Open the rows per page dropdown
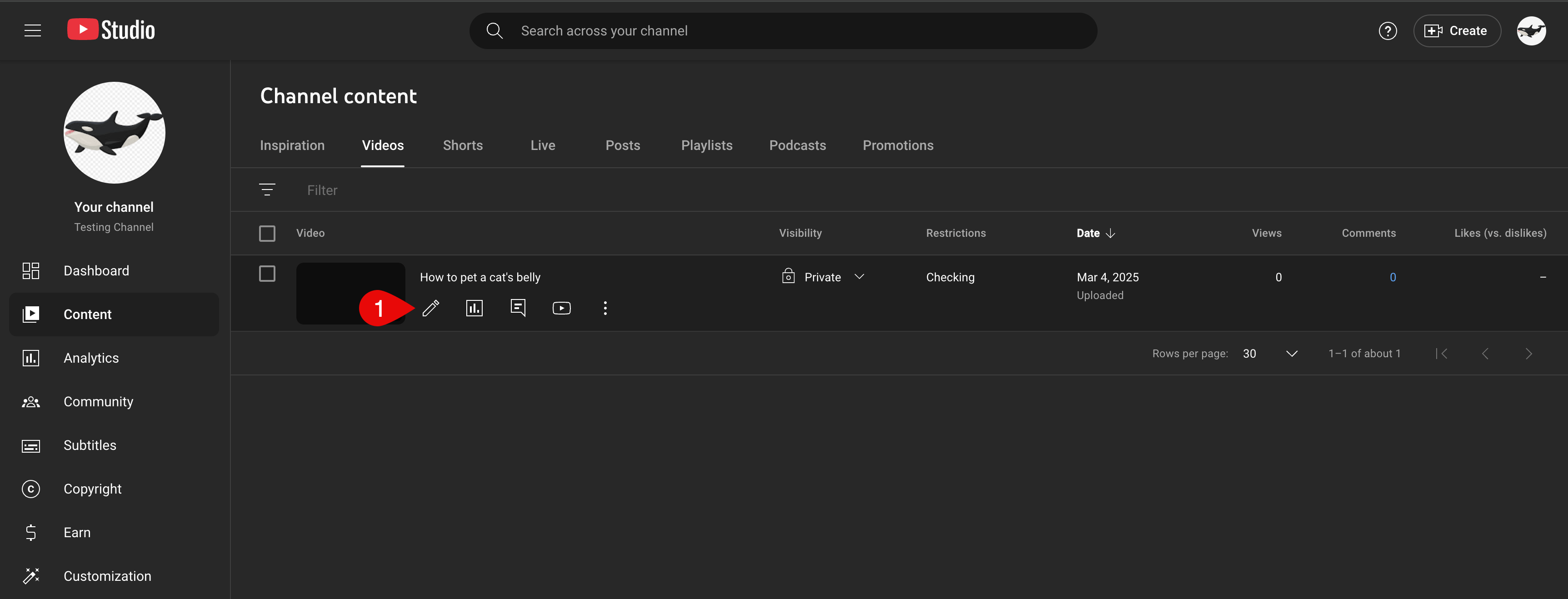Screen dimensions: 1568x599 [1270, 354]
